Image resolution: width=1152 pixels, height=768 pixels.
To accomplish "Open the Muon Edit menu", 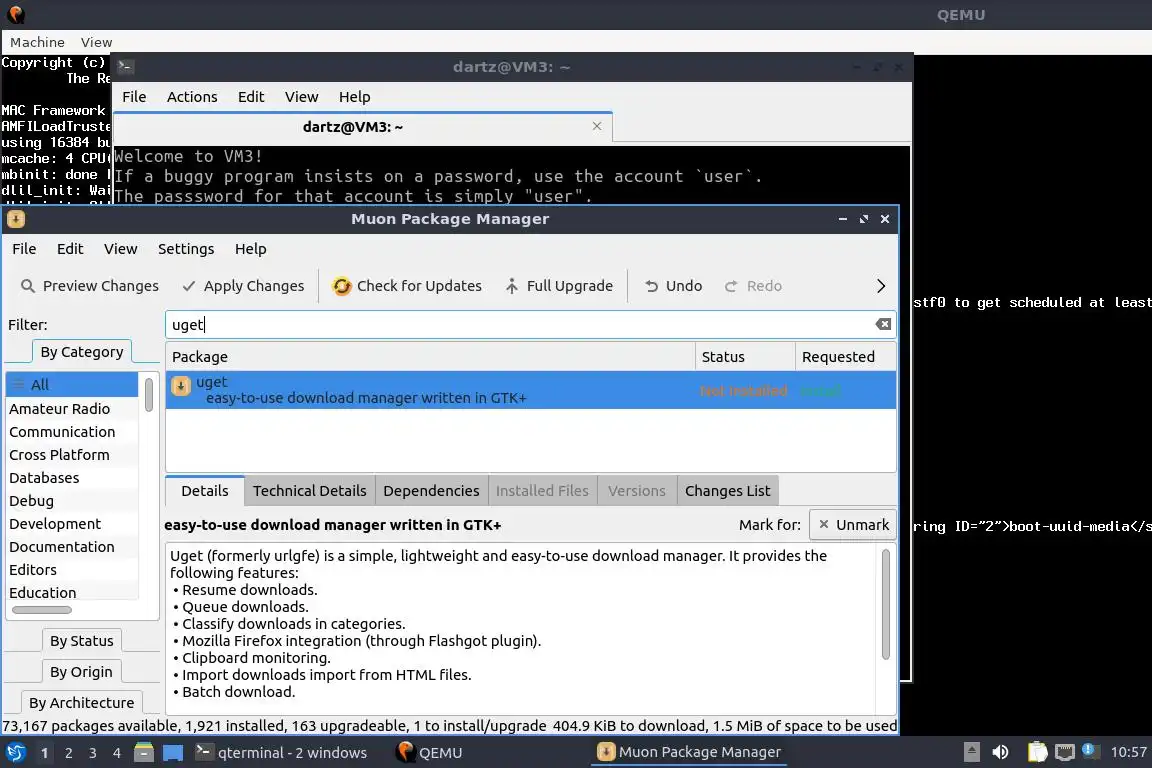I will click(70, 249).
